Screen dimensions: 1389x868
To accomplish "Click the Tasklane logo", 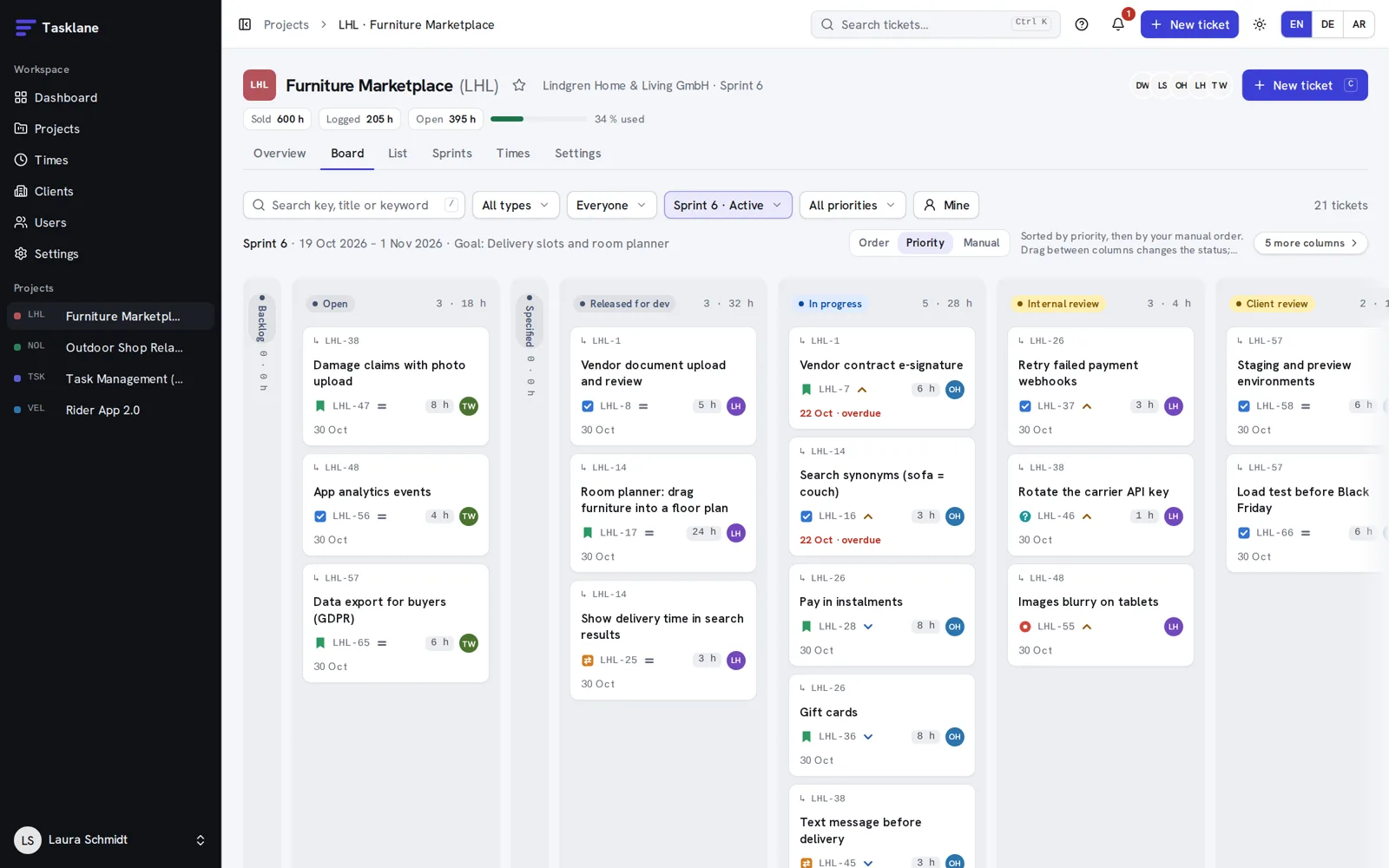I will point(57,28).
